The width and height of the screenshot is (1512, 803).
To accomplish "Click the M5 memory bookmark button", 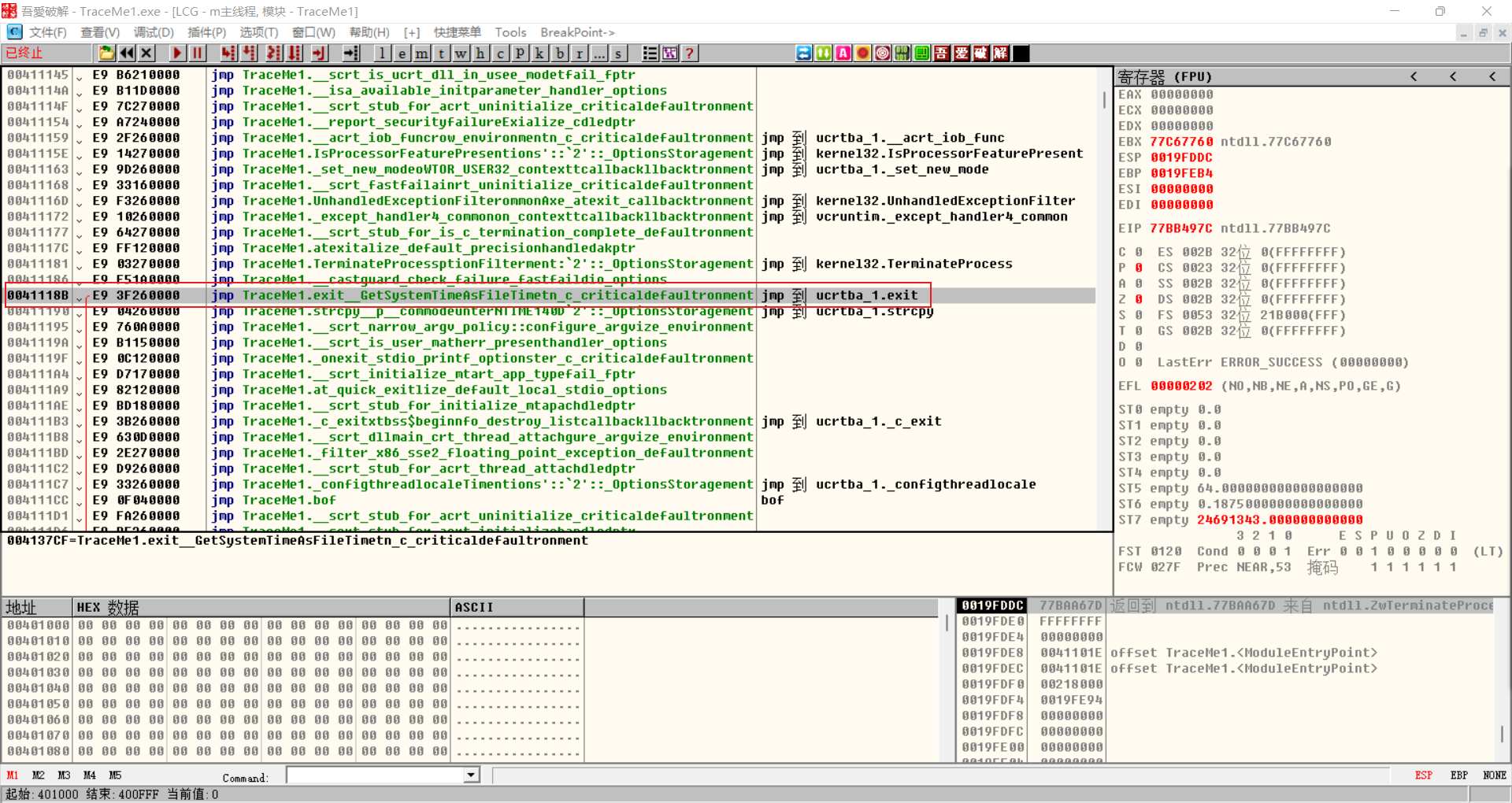I will (115, 775).
